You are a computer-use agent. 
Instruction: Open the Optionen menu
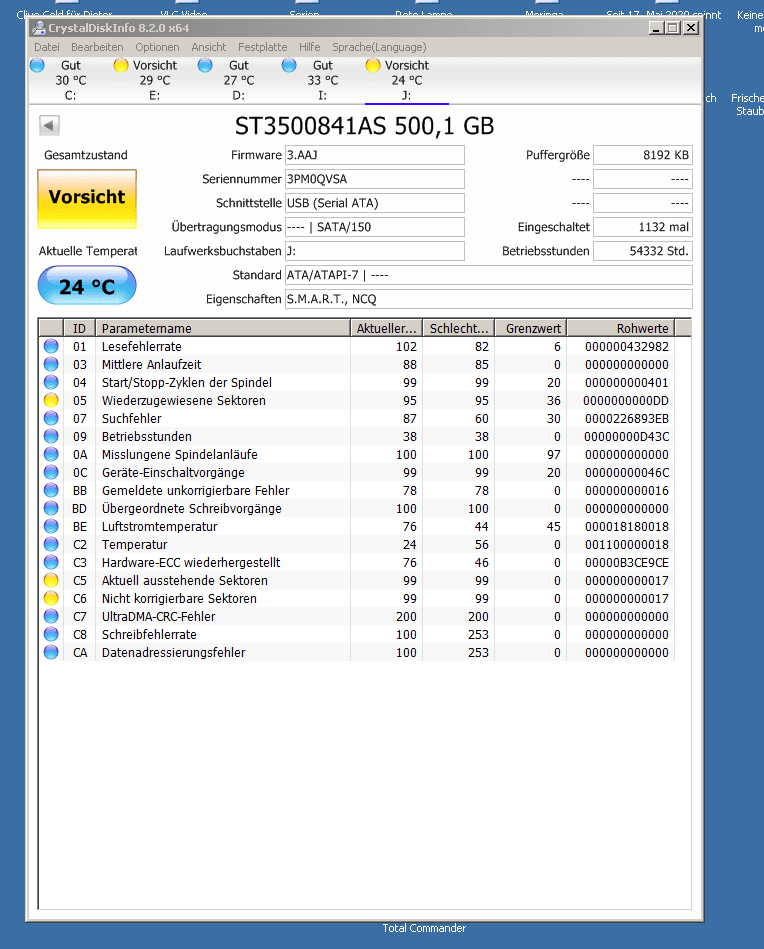click(157, 47)
